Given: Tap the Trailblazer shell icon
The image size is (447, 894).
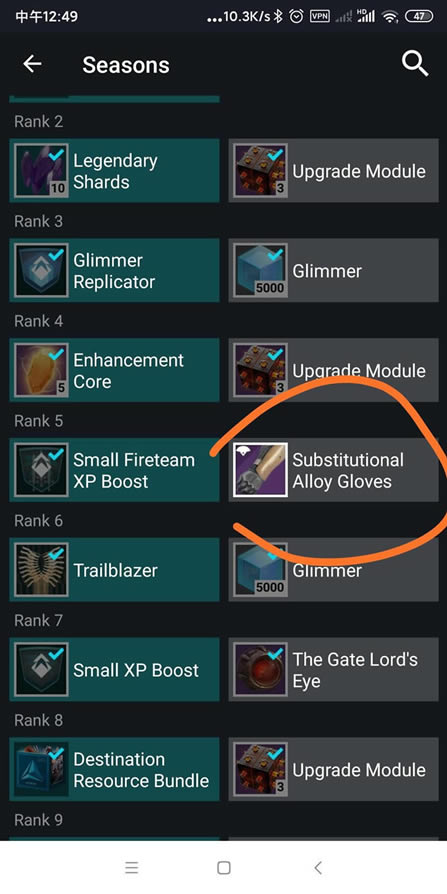Looking at the screenshot, I should pyautogui.click(x=41, y=570).
